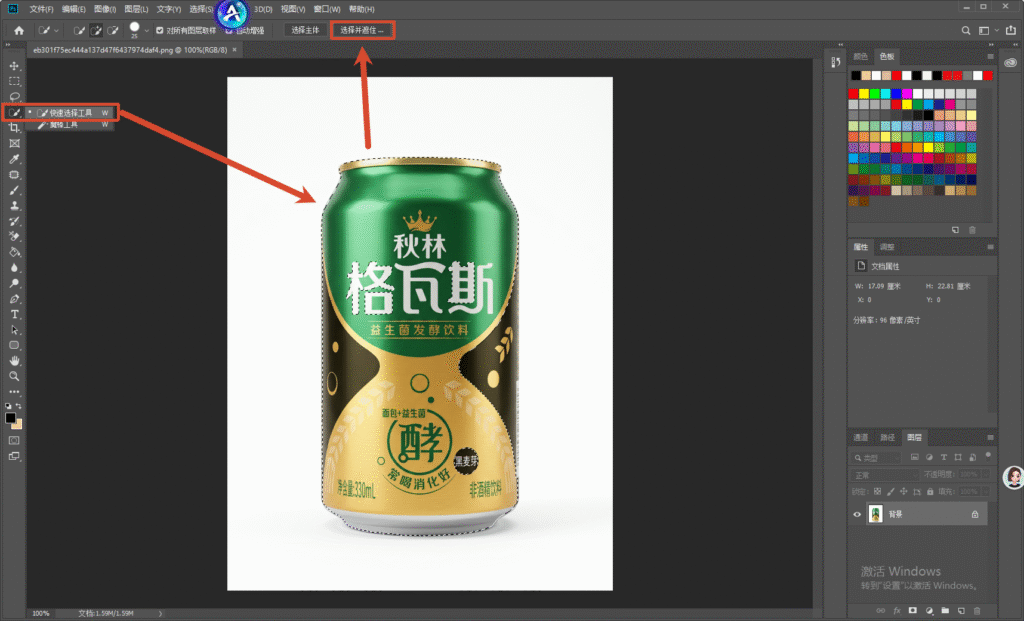Toggle lock all in the Layers panel

930,492
